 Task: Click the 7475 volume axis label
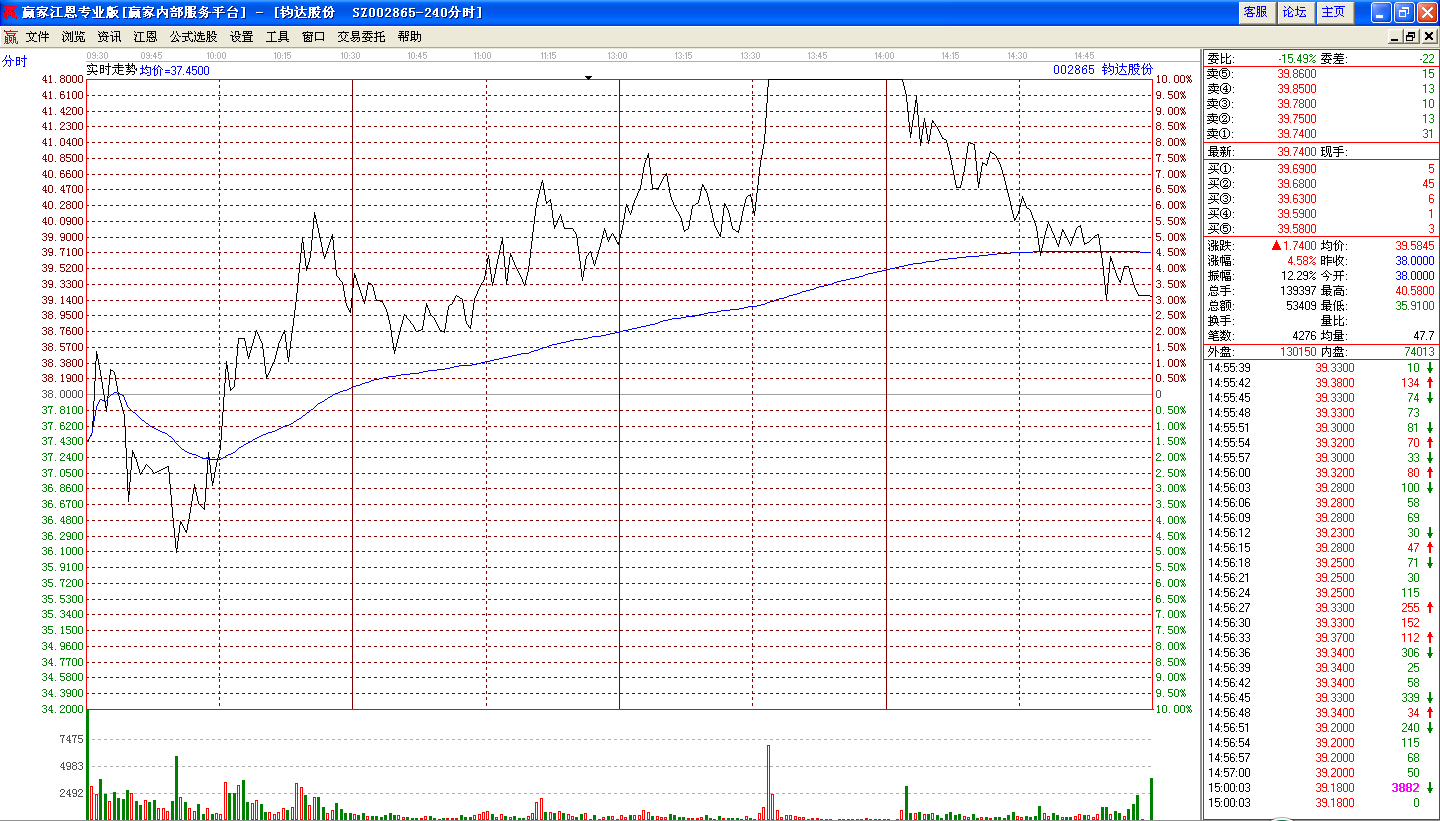coord(72,740)
